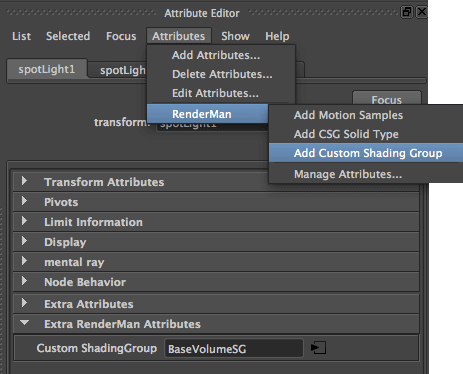Open the Help menu
Image resolution: width=463 pixels, height=374 pixels.
click(277, 36)
